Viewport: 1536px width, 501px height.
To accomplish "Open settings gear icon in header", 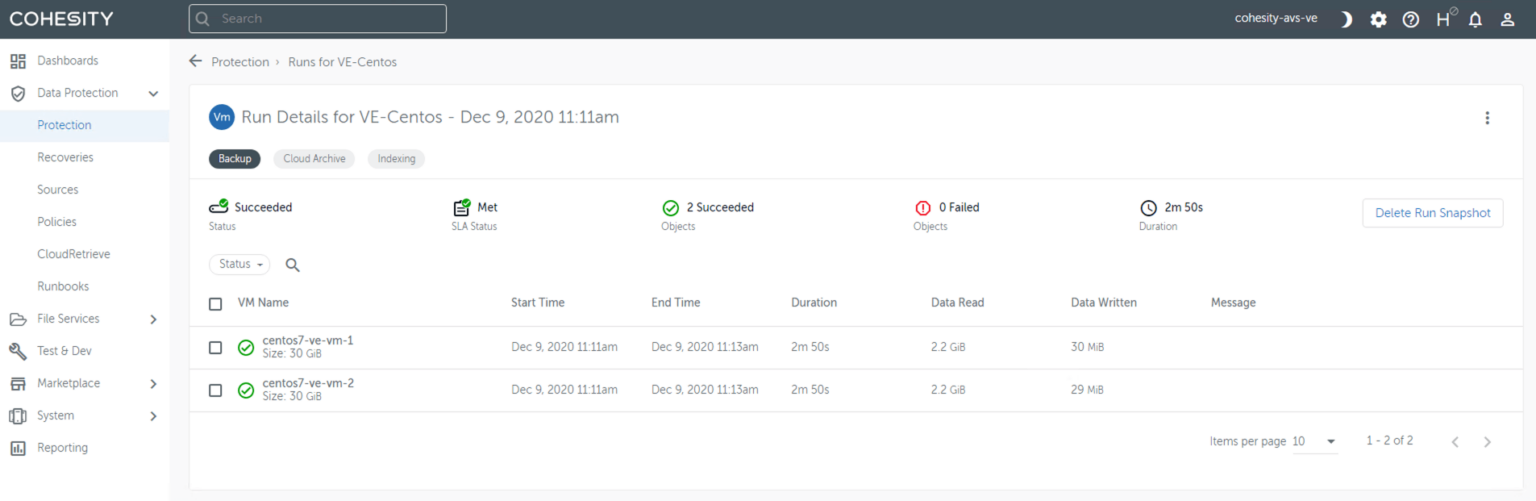I will [1378, 19].
